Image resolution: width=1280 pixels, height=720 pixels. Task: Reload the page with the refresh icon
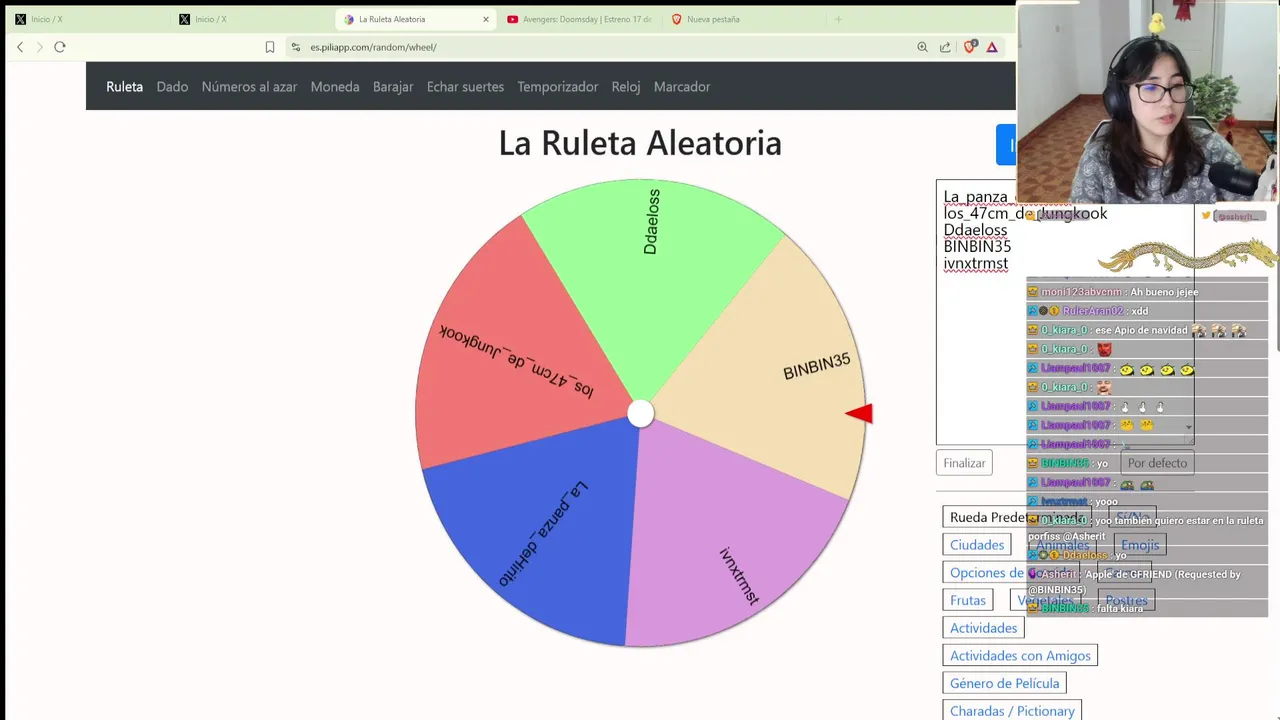(60, 47)
